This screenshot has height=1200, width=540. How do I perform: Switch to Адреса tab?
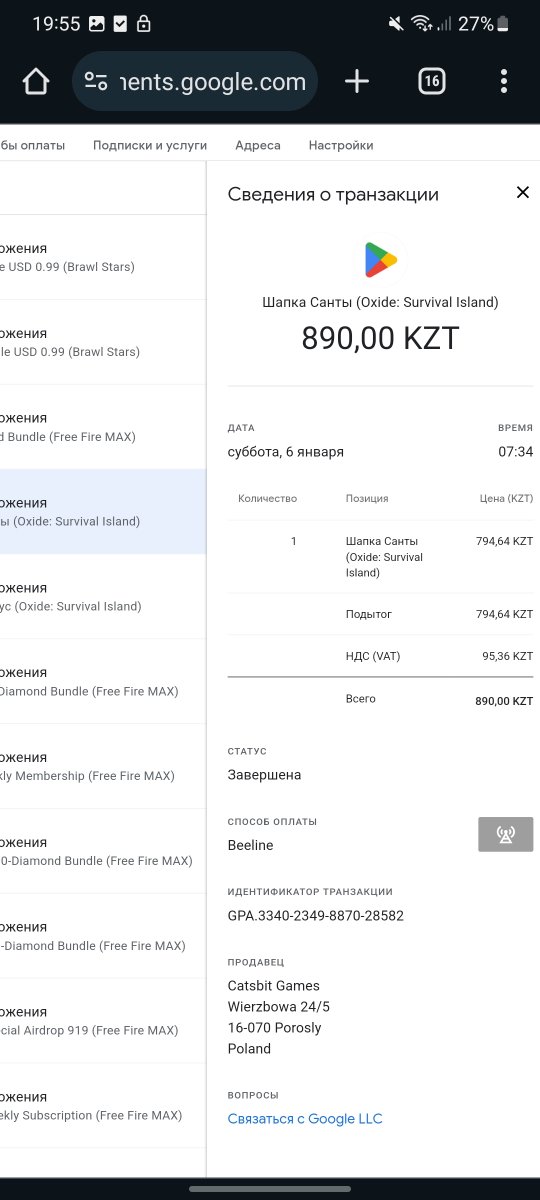click(258, 145)
